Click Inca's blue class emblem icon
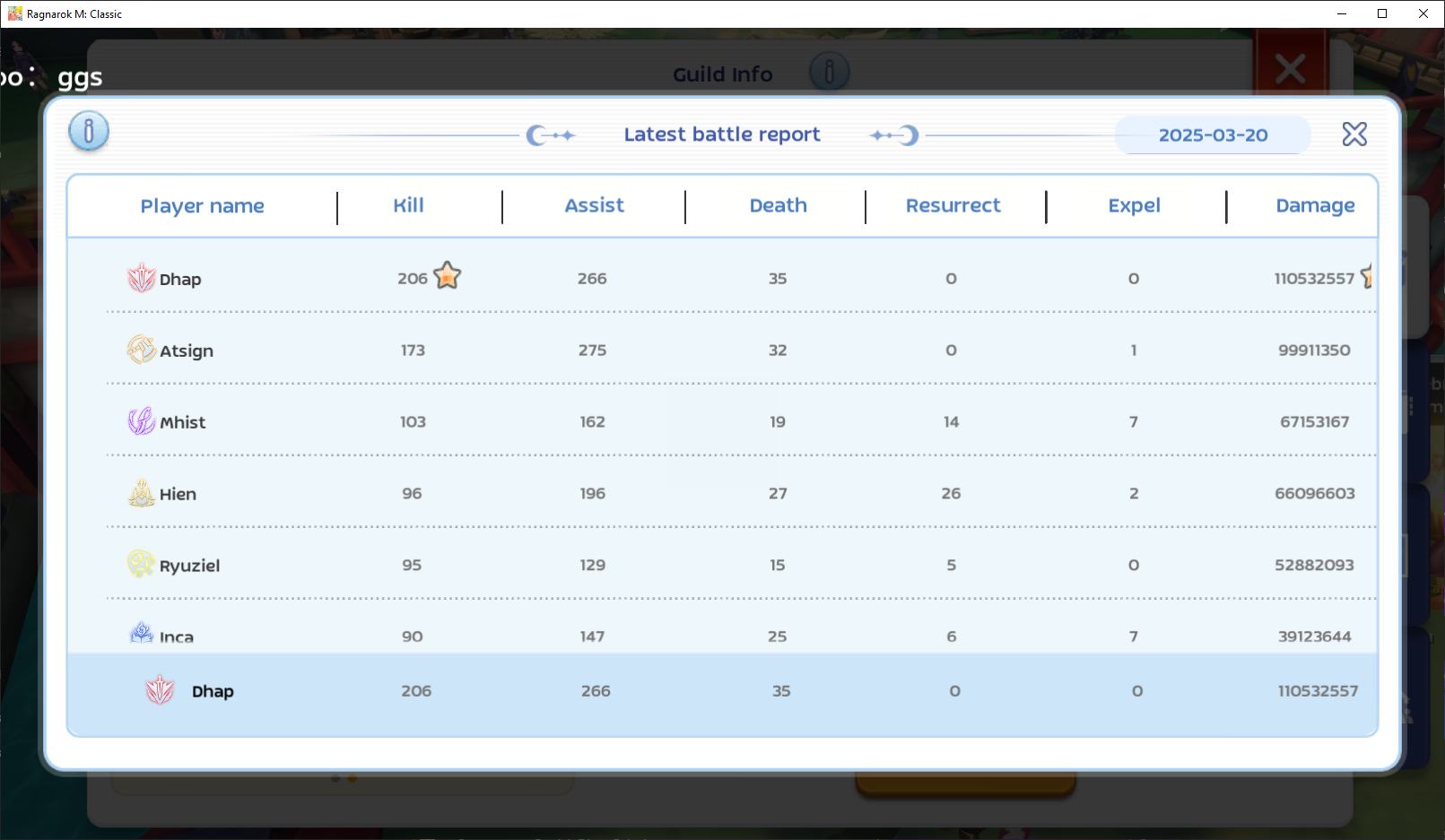This screenshot has width=1445, height=840. [142, 634]
